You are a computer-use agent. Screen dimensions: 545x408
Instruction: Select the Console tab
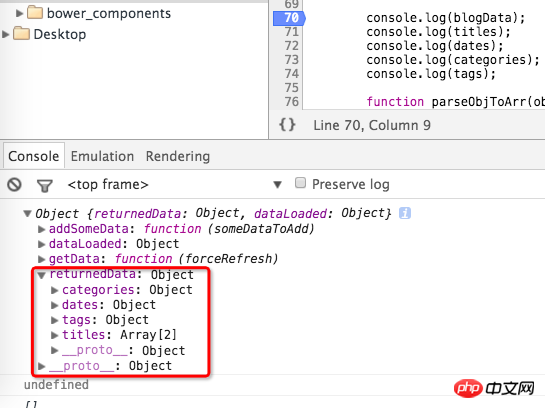[34, 156]
